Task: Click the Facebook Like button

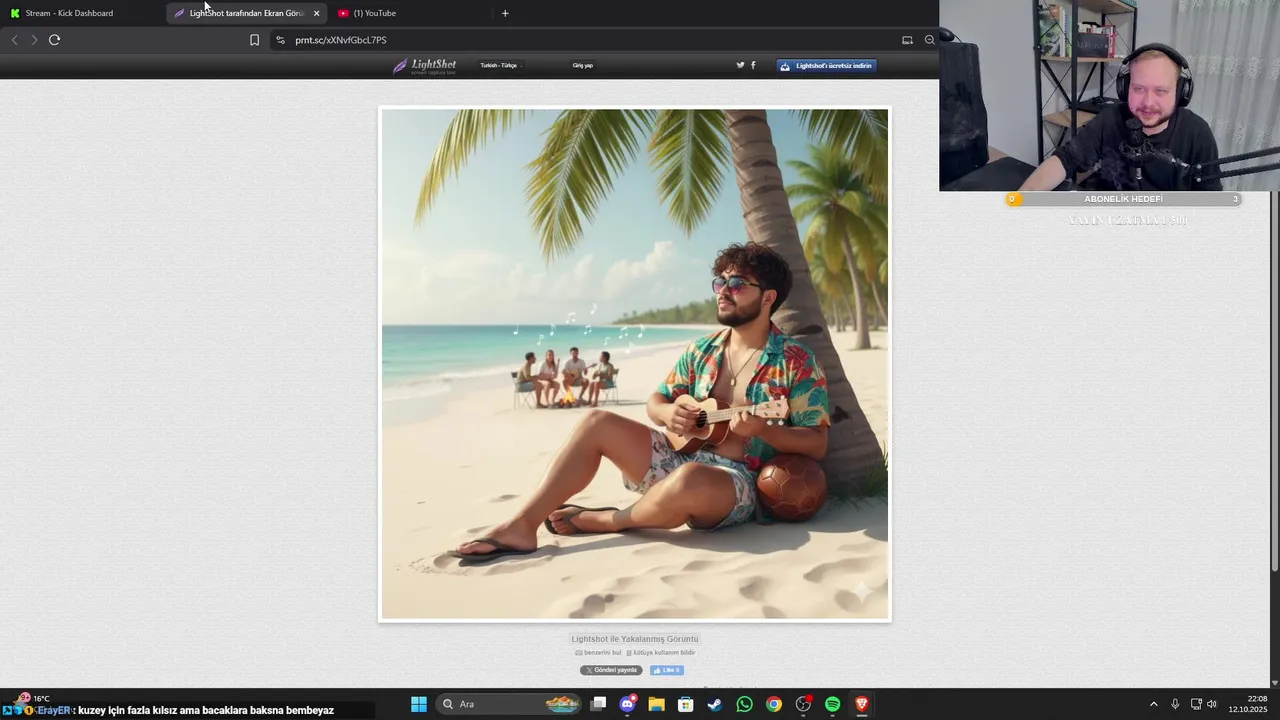Action: tap(667, 670)
